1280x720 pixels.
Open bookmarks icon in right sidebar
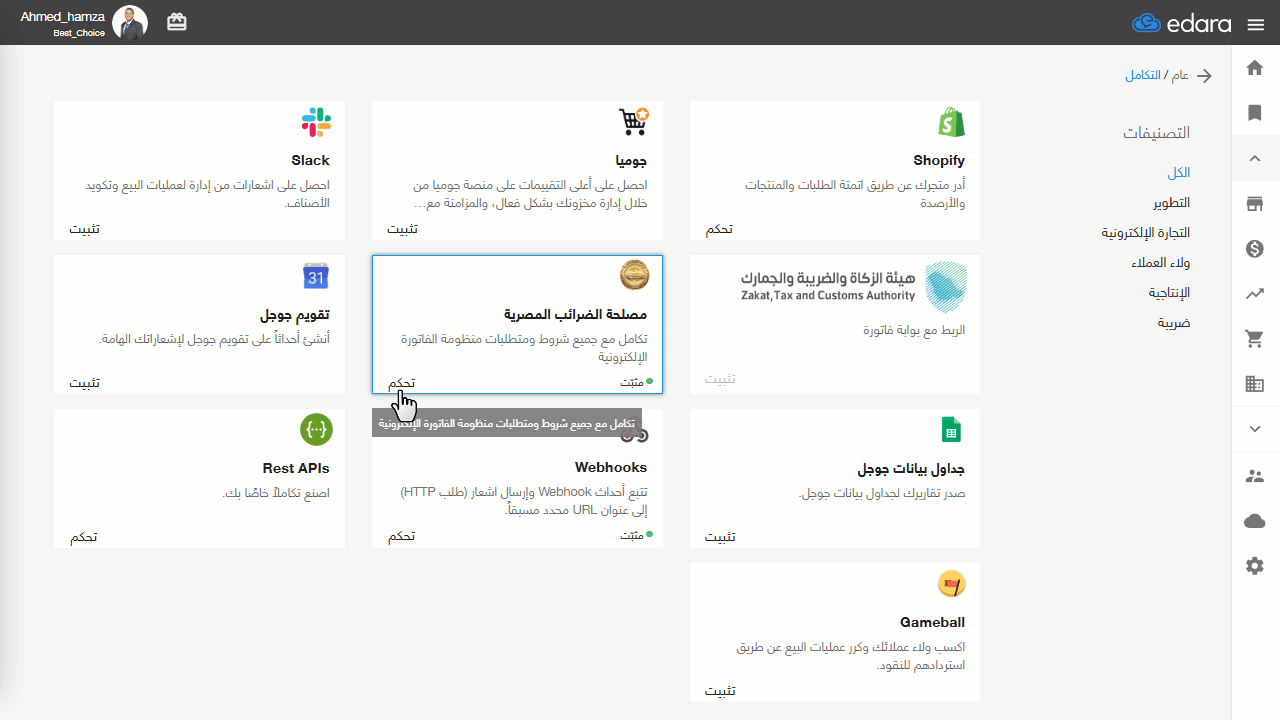tap(1255, 113)
